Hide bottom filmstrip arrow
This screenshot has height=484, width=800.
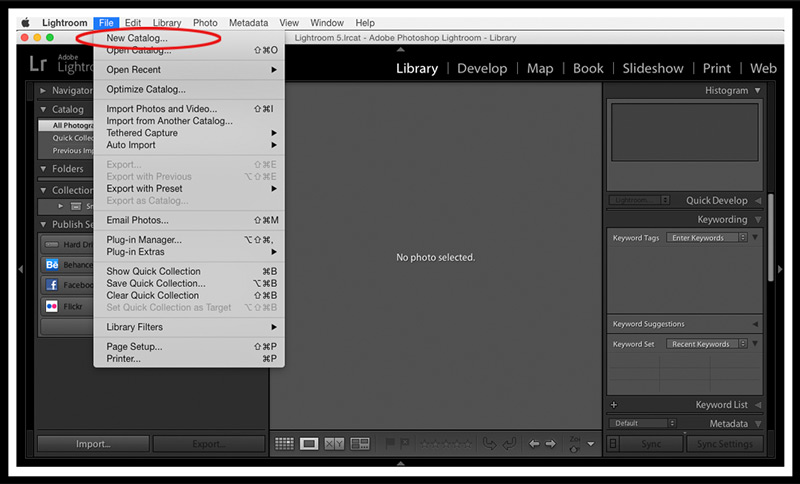[x=401, y=463]
